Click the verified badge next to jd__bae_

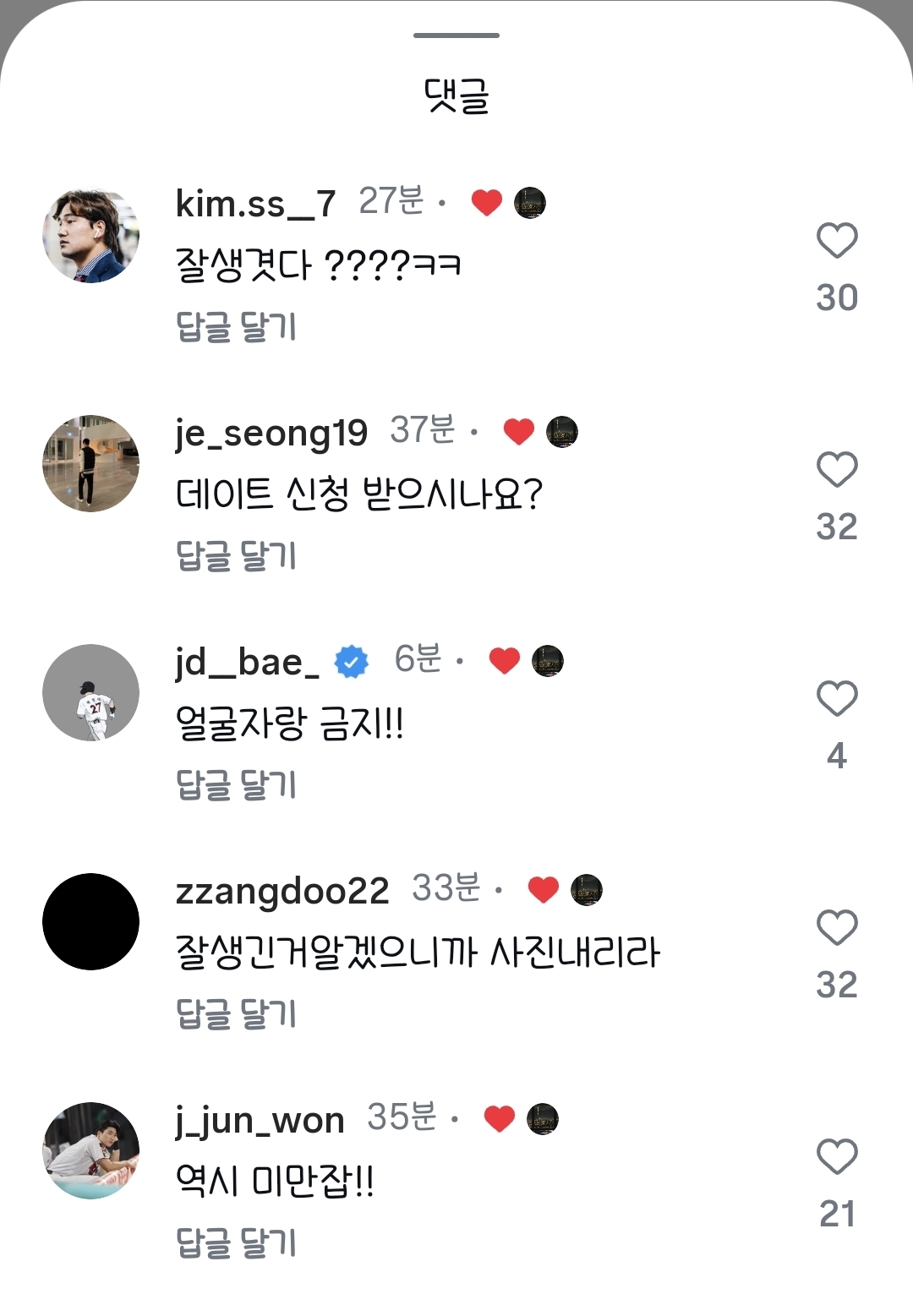coord(352,661)
